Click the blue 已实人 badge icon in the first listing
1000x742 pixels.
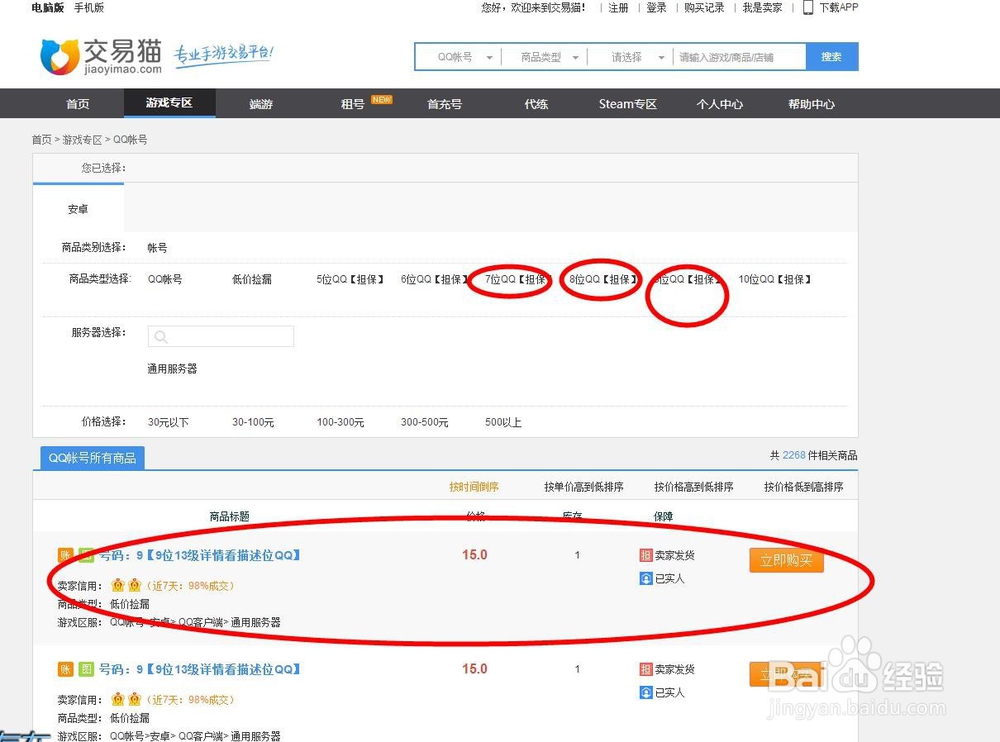click(x=645, y=578)
